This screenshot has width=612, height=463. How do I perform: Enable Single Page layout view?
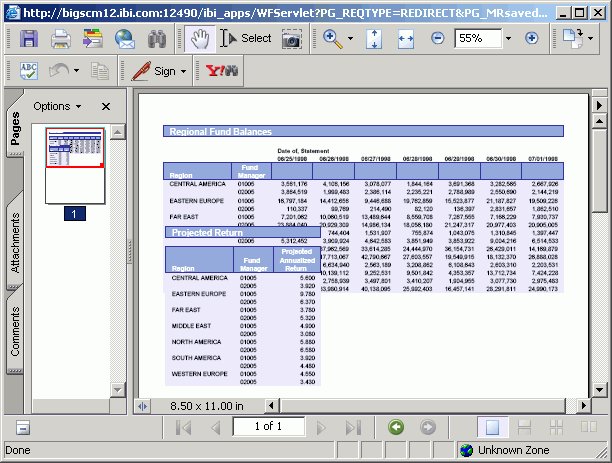click(491, 427)
